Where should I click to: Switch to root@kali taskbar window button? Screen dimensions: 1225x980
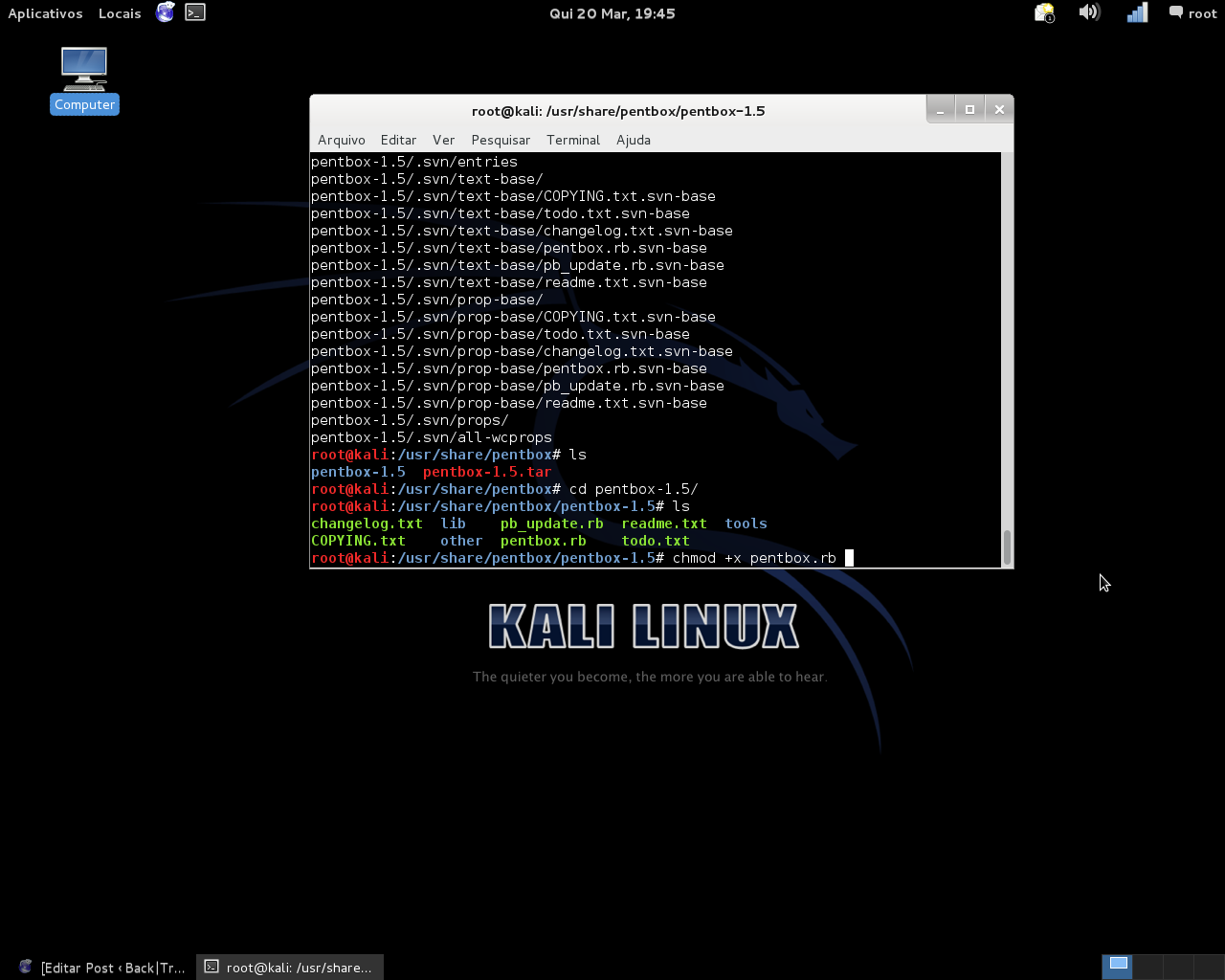(x=290, y=968)
